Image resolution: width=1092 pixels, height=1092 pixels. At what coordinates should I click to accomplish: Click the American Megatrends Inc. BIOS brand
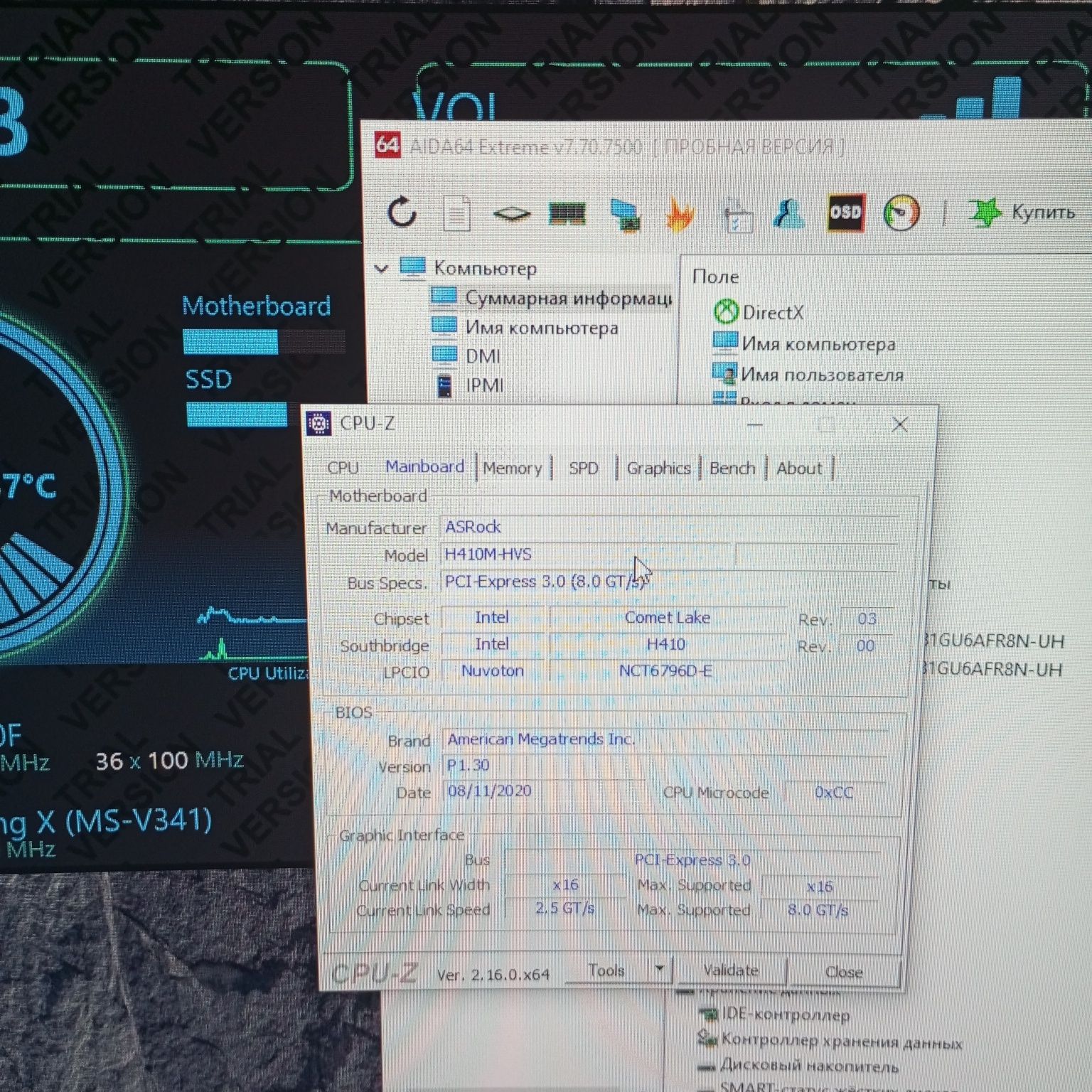click(x=665, y=739)
